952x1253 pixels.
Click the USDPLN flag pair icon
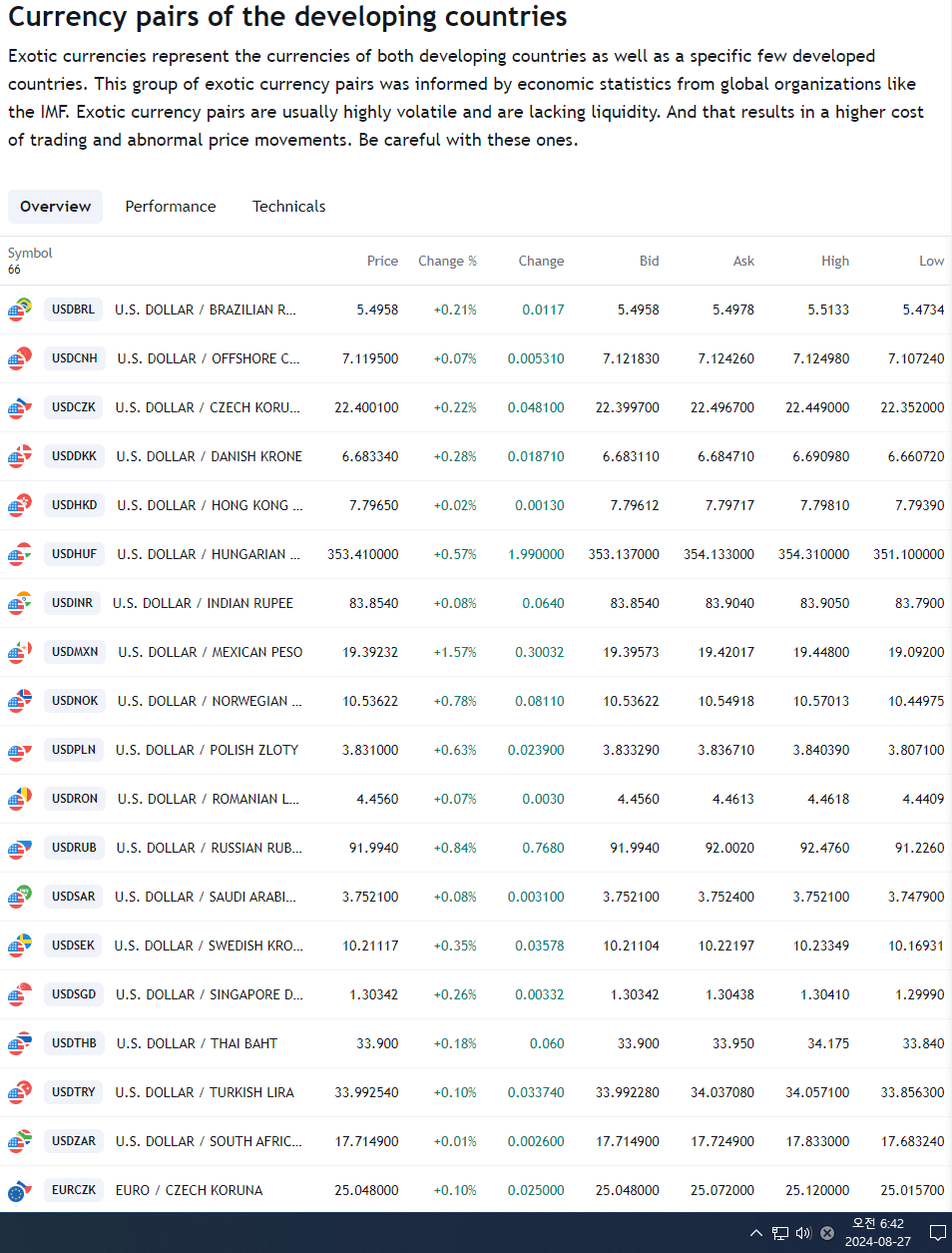coord(20,750)
